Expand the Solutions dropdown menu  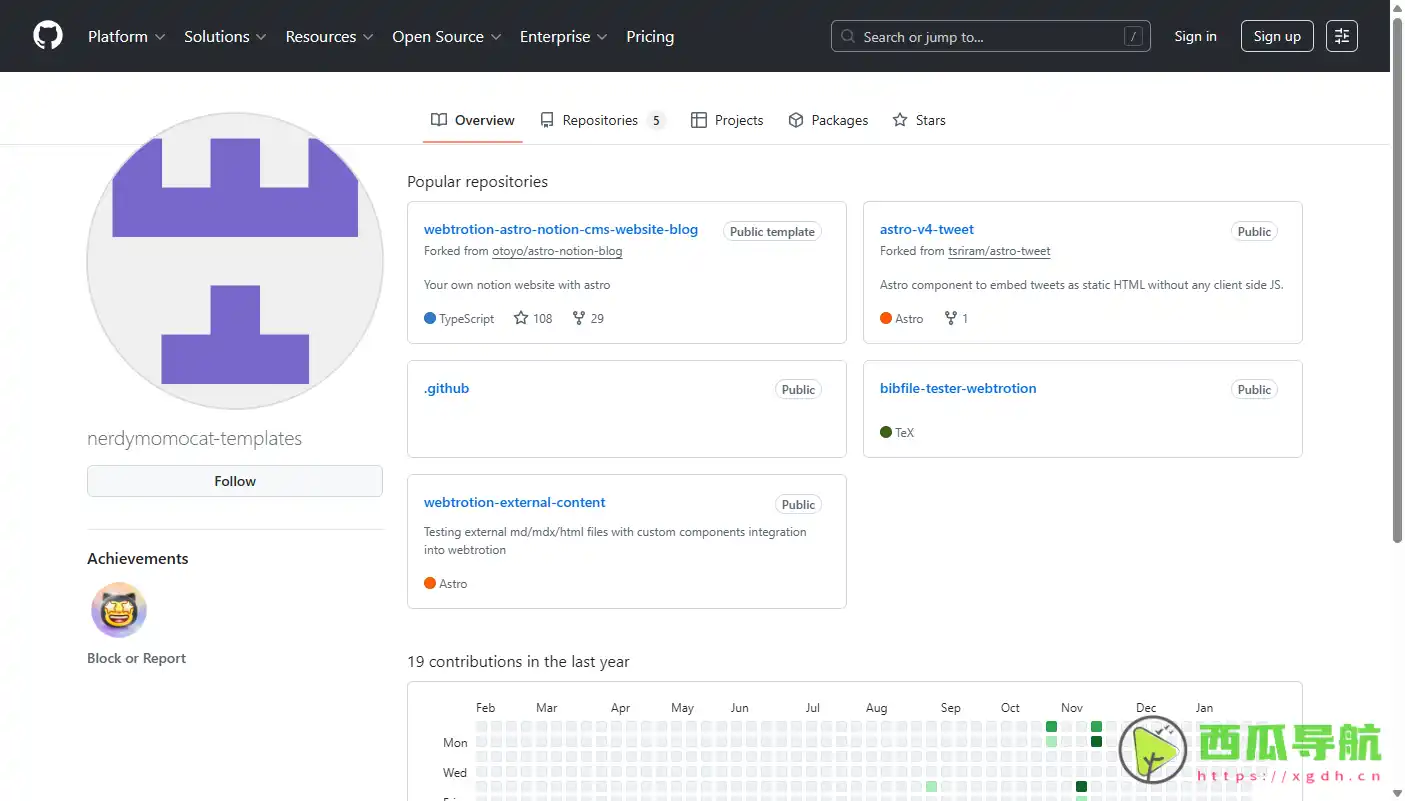[x=224, y=36]
